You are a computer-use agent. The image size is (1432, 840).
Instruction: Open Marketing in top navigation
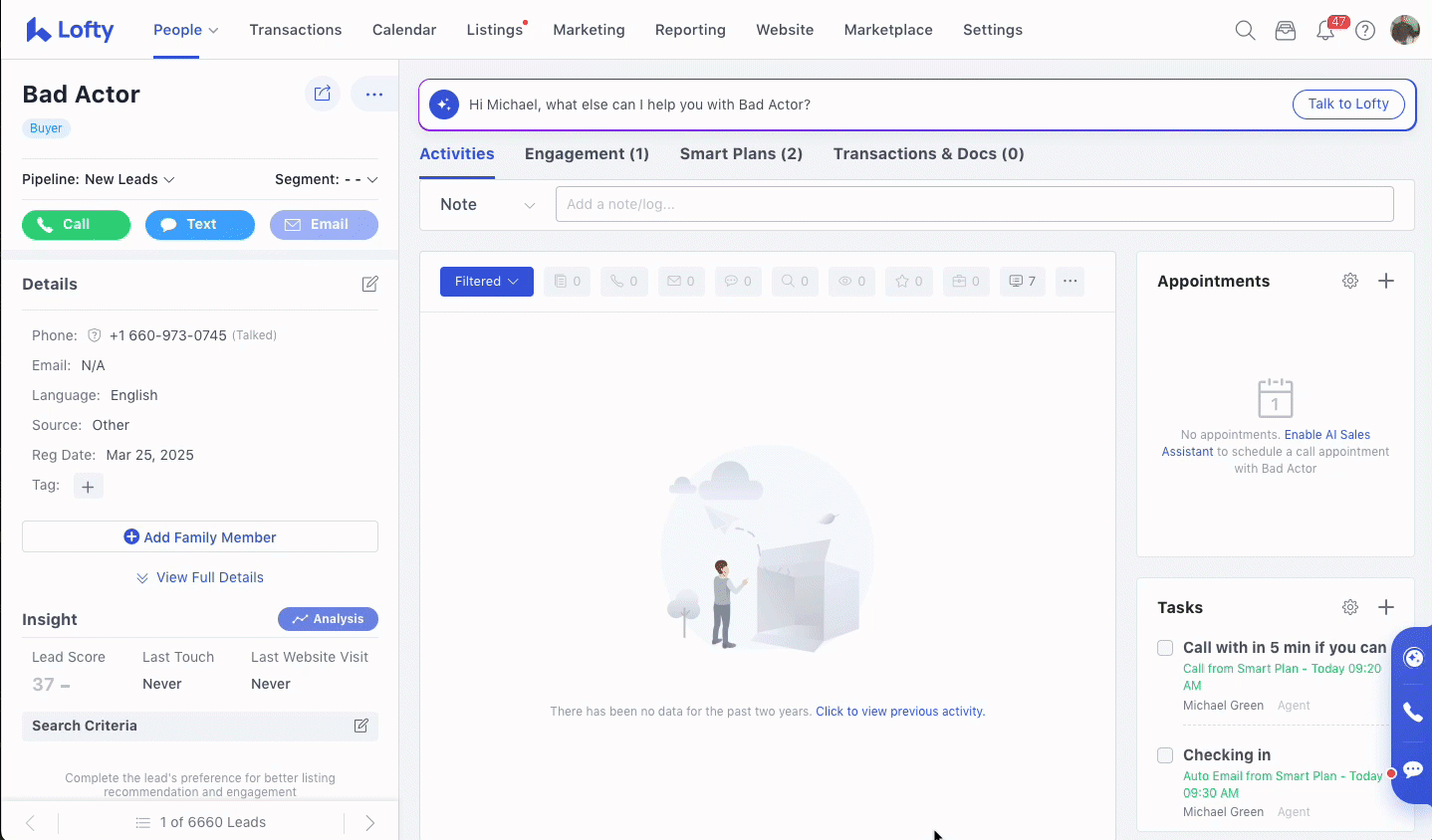(x=590, y=30)
